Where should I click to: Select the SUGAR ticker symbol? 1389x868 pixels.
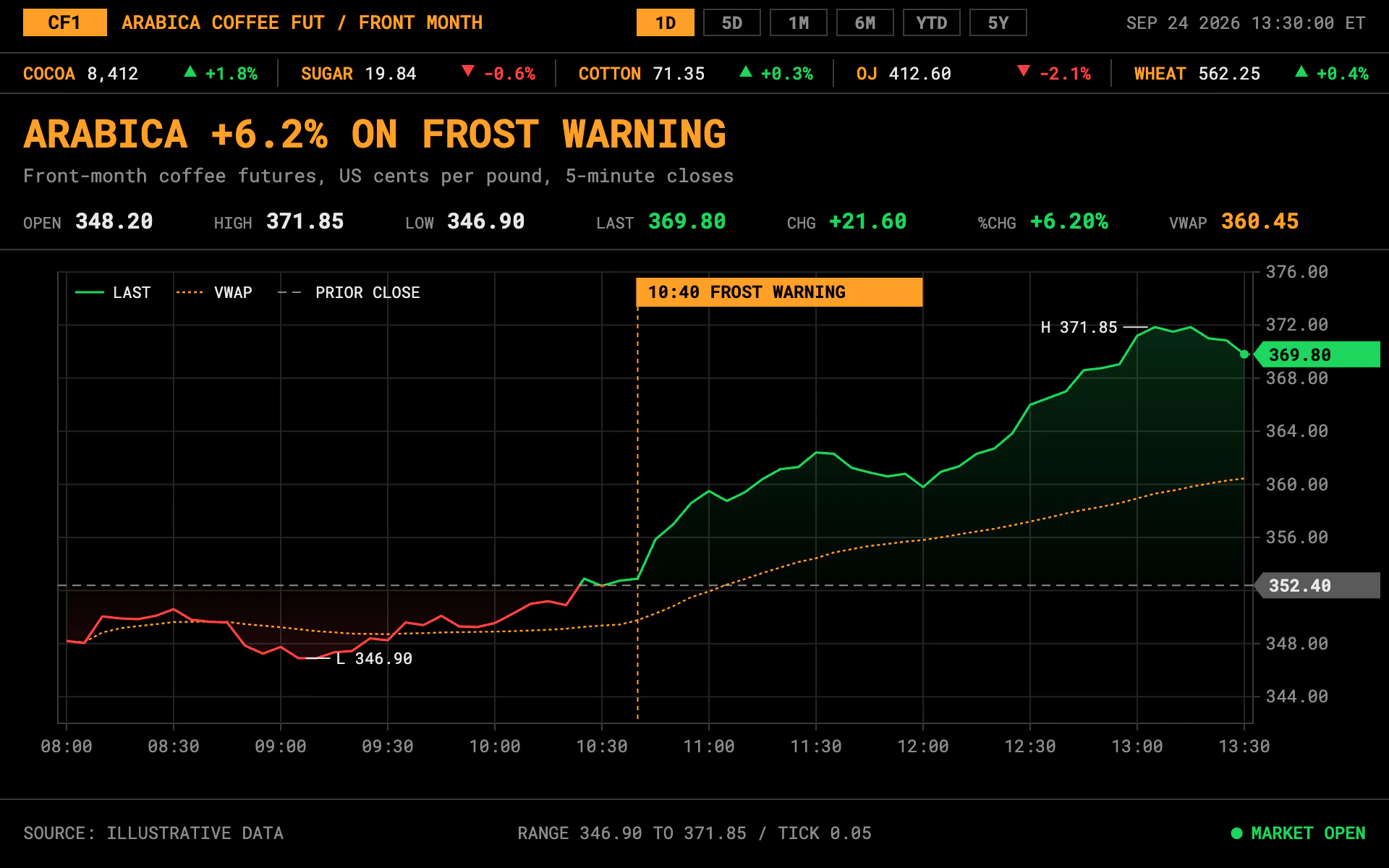coord(327,74)
